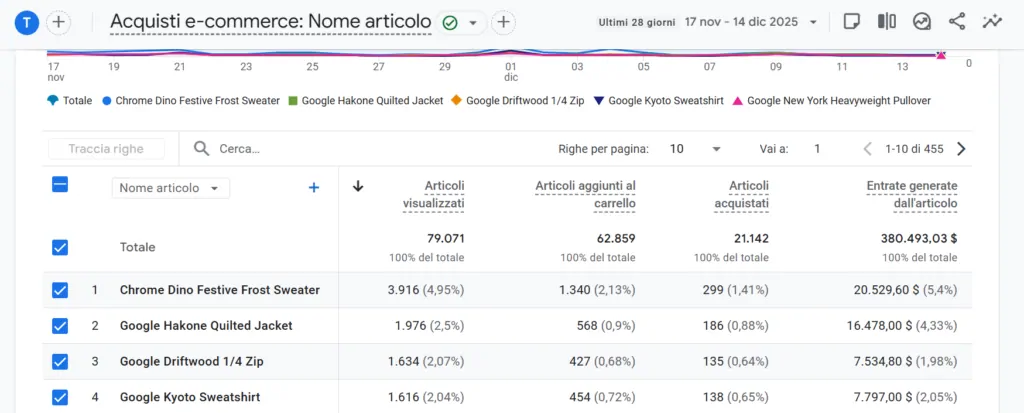Click the 62.859 total cart value

[x=616, y=239]
